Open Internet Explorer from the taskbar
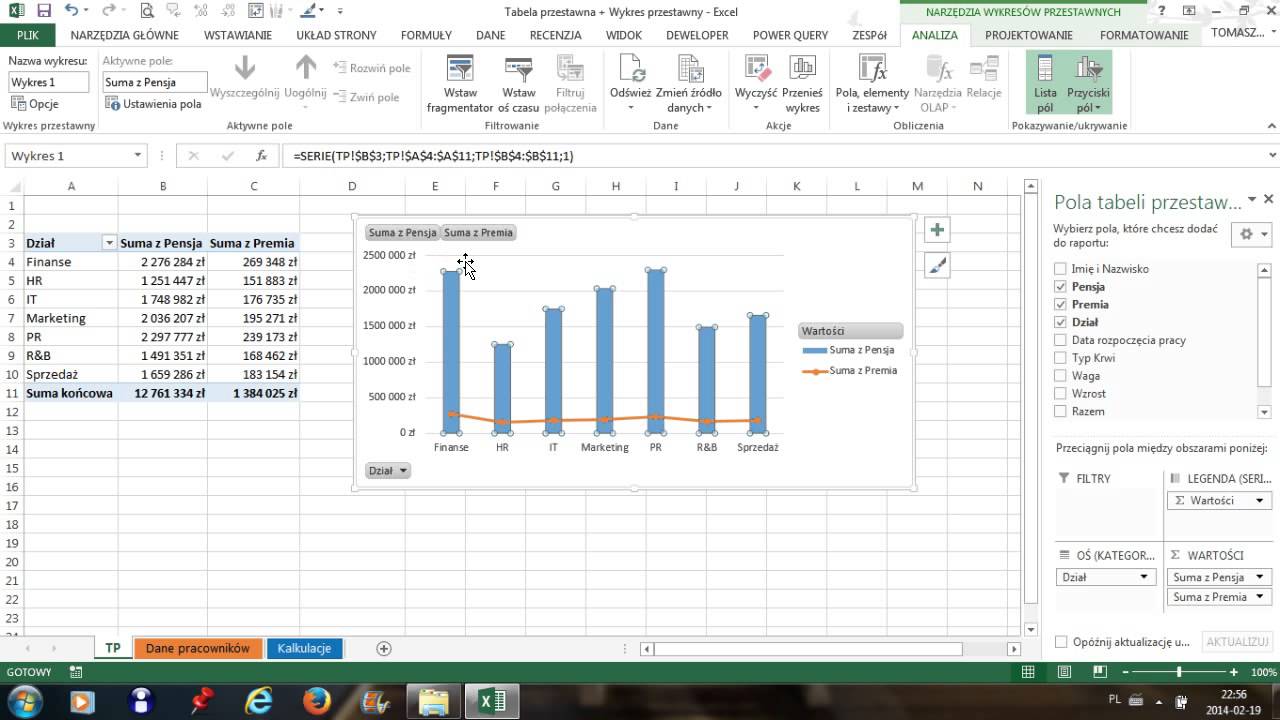Image resolution: width=1280 pixels, height=720 pixels. tap(259, 700)
